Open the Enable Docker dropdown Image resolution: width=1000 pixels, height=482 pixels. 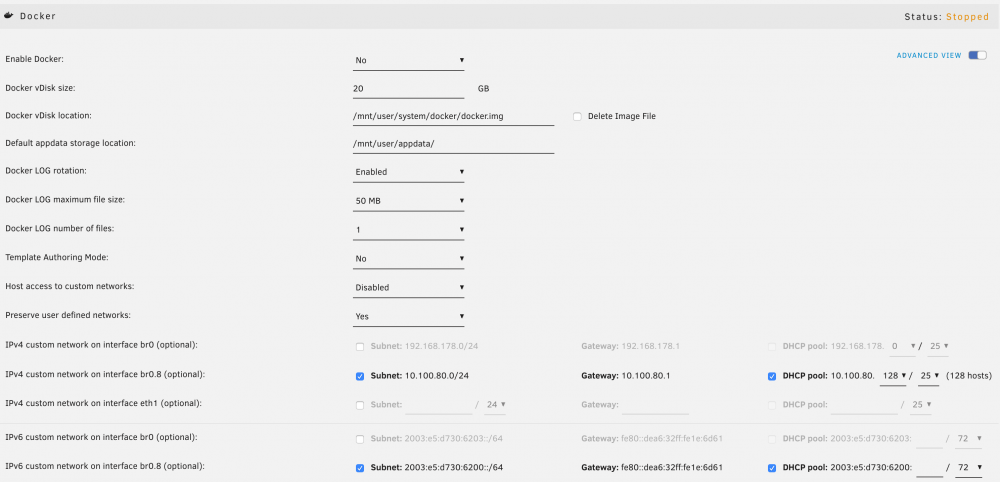pyautogui.click(x=408, y=61)
